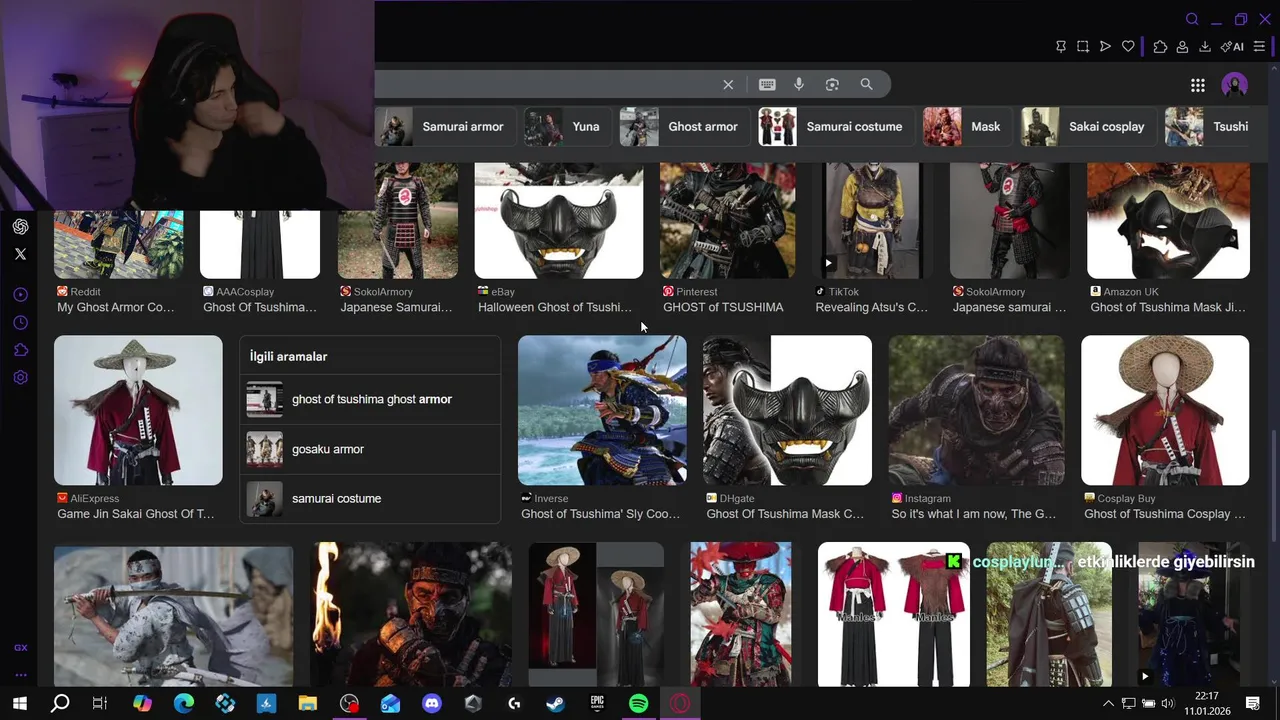Select the Samurai armor filter chip
Screen dimensions: 1280x720
446,127
